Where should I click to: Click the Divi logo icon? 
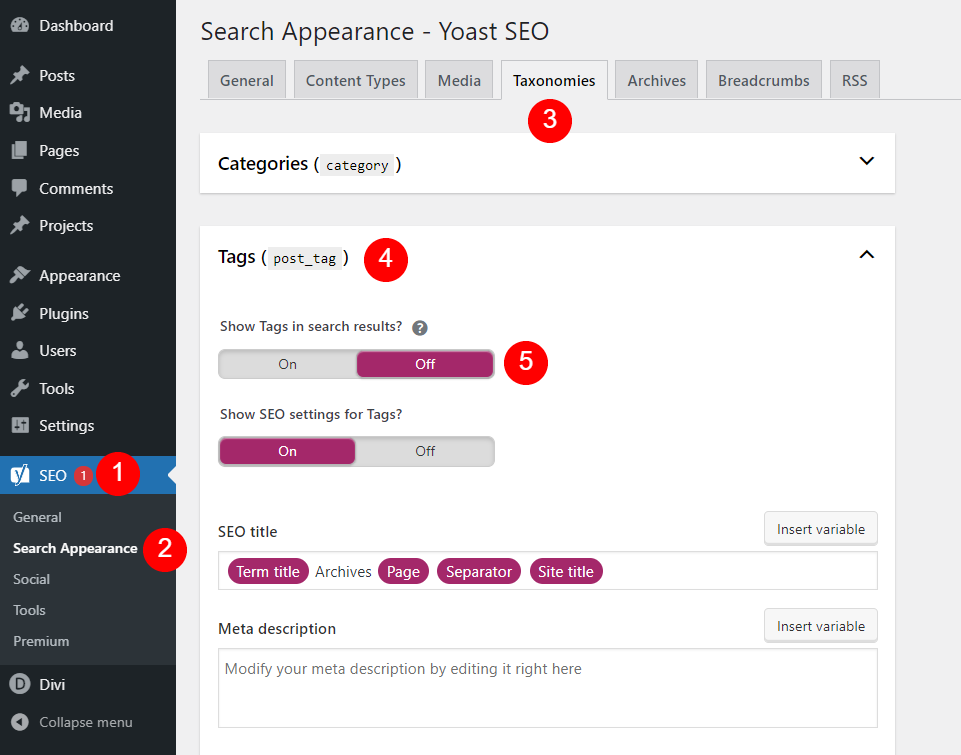[x=20, y=684]
